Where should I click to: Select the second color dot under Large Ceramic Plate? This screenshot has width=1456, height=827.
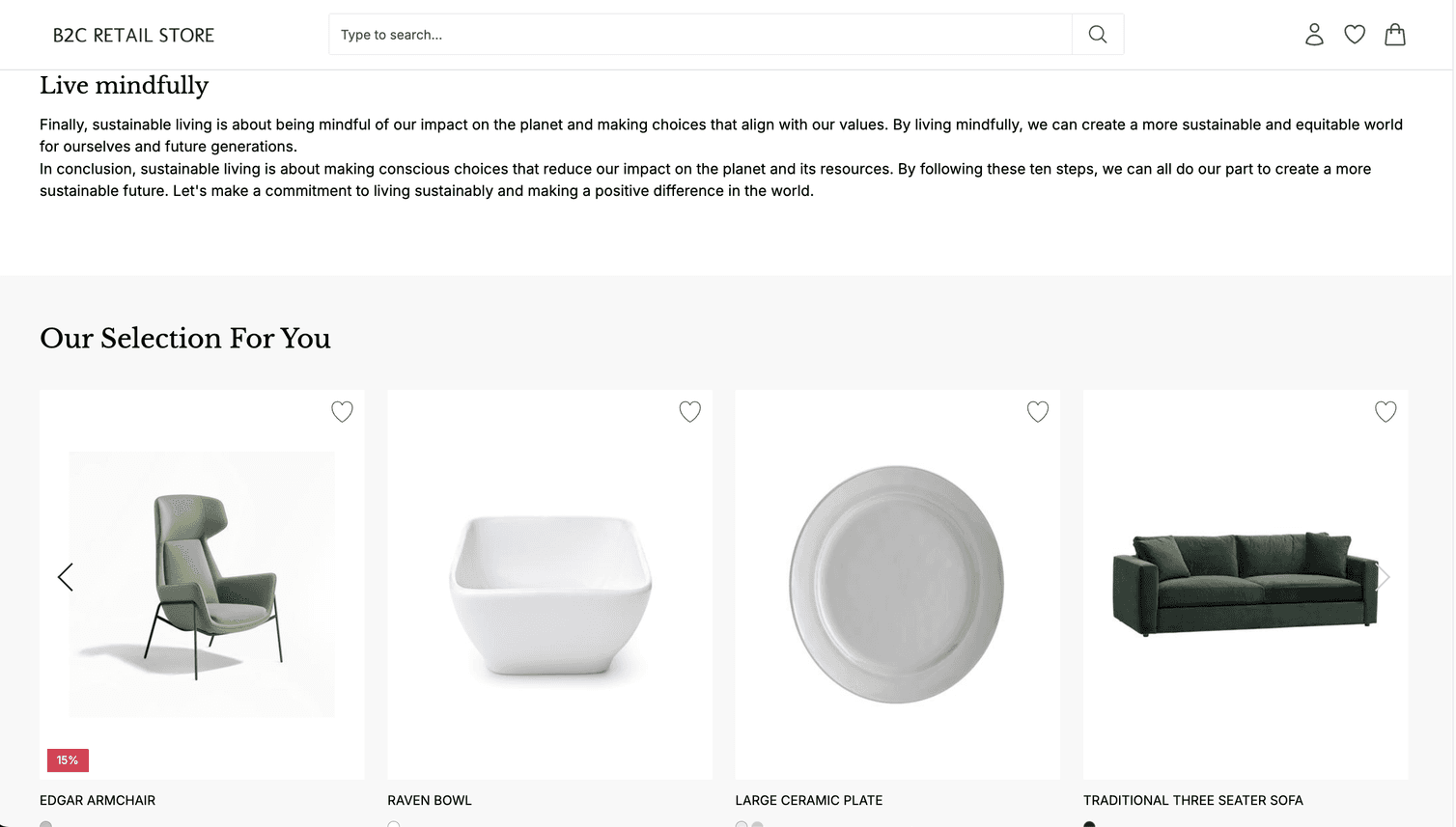(758, 825)
